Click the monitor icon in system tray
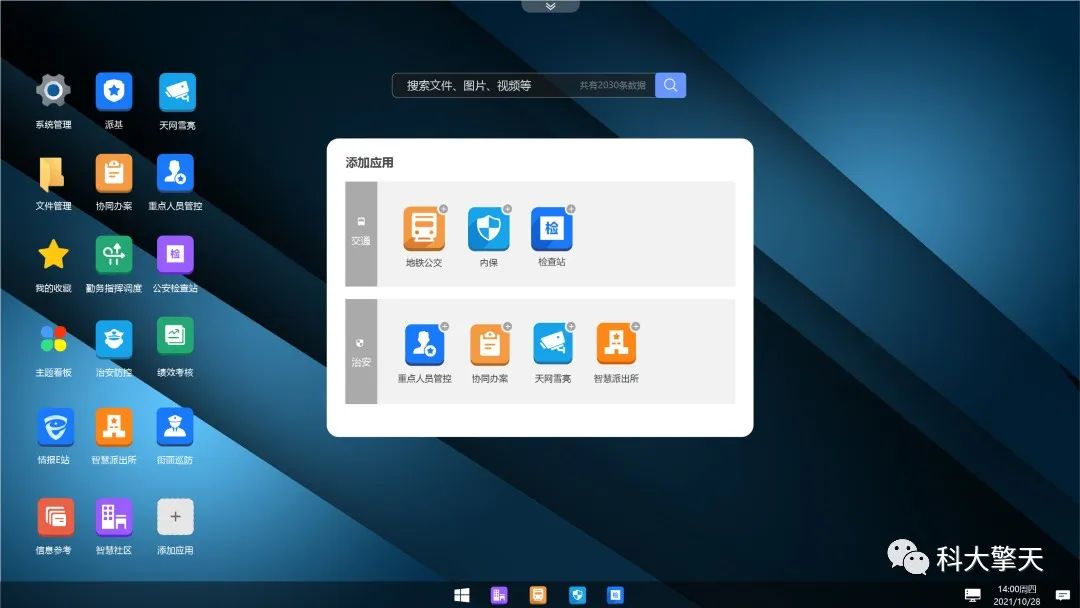This screenshot has height=608, width=1080. 973,595
